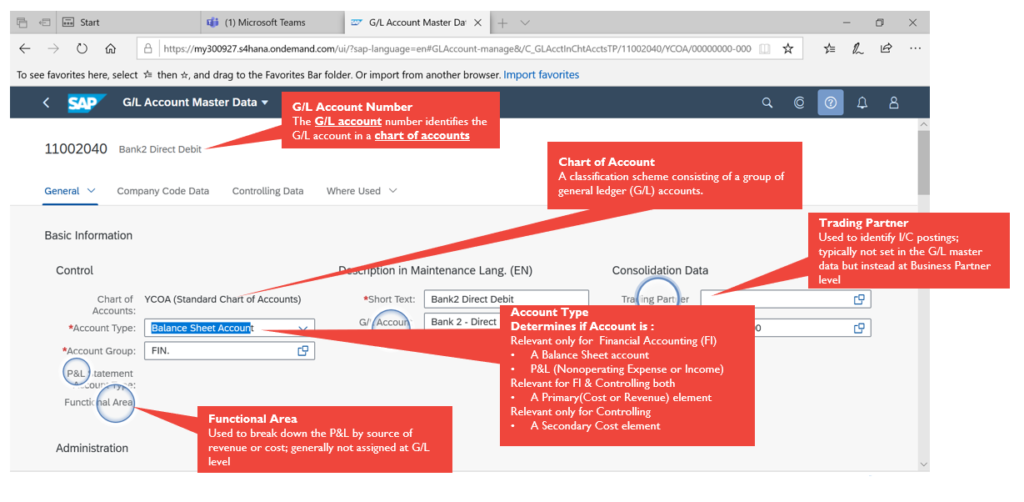Click the Account Group FIN. field
1024x502 pixels.
click(230, 351)
